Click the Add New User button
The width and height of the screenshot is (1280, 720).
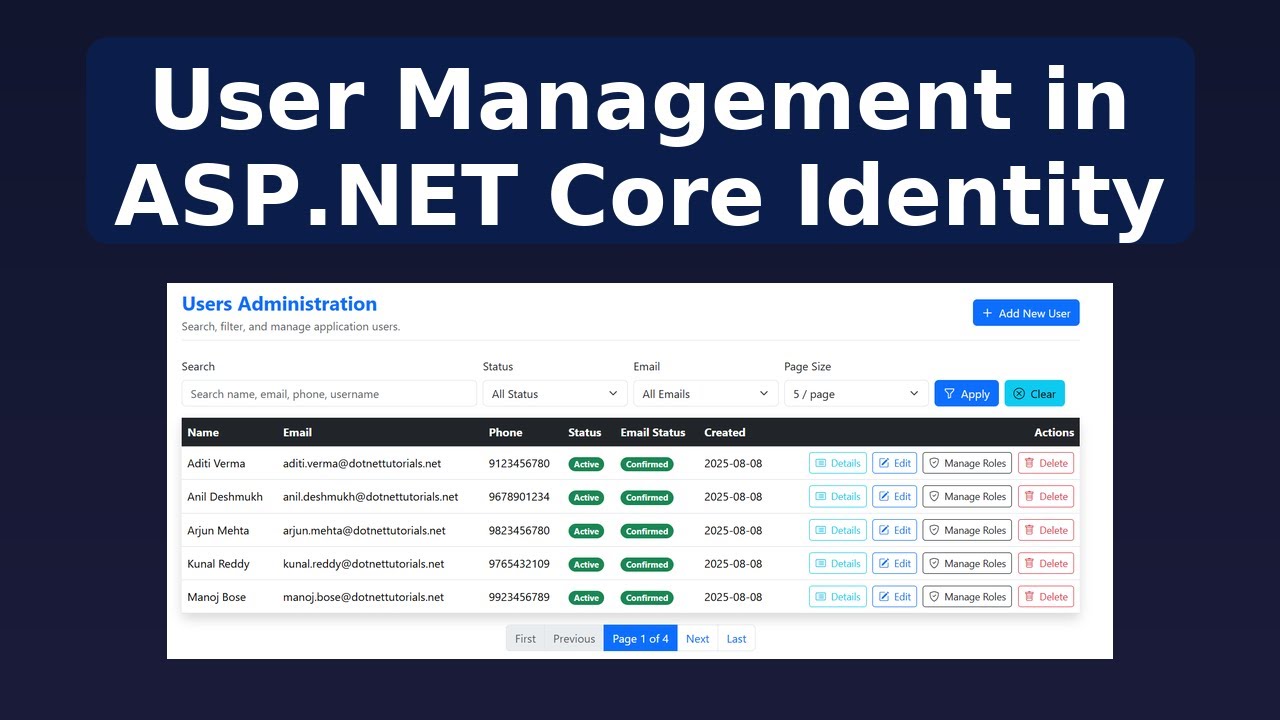pyautogui.click(x=1026, y=313)
